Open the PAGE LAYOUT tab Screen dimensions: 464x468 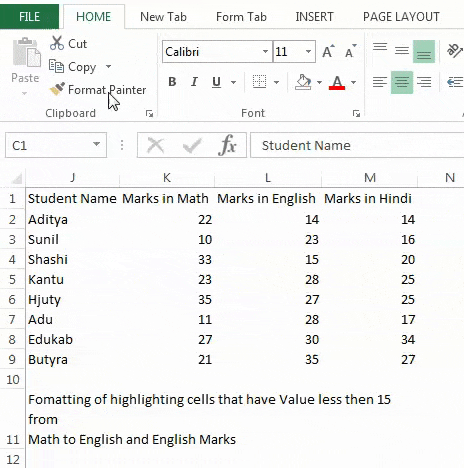(x=401, y=17)
